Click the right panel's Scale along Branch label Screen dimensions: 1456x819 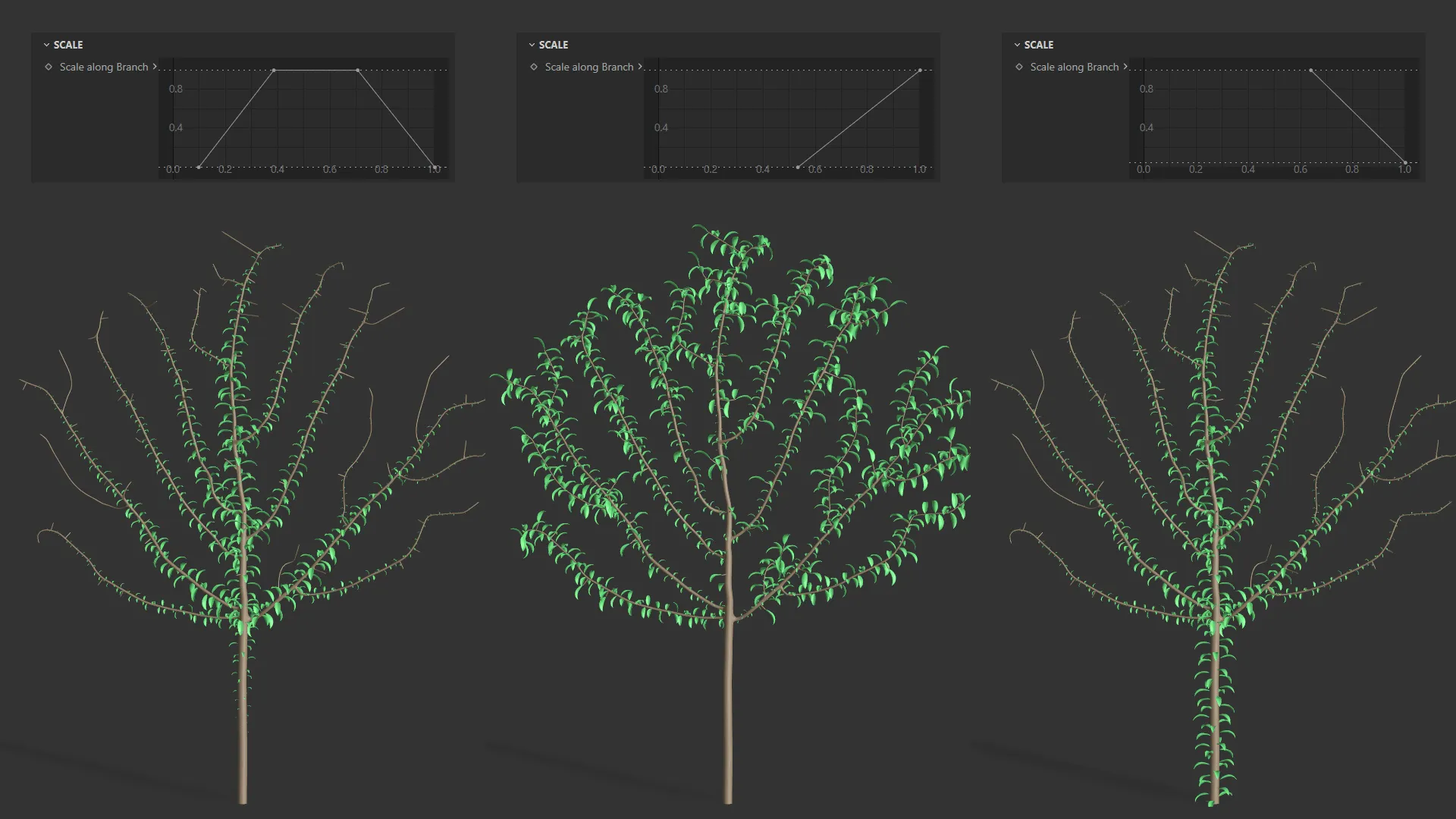pos(1074,67)
